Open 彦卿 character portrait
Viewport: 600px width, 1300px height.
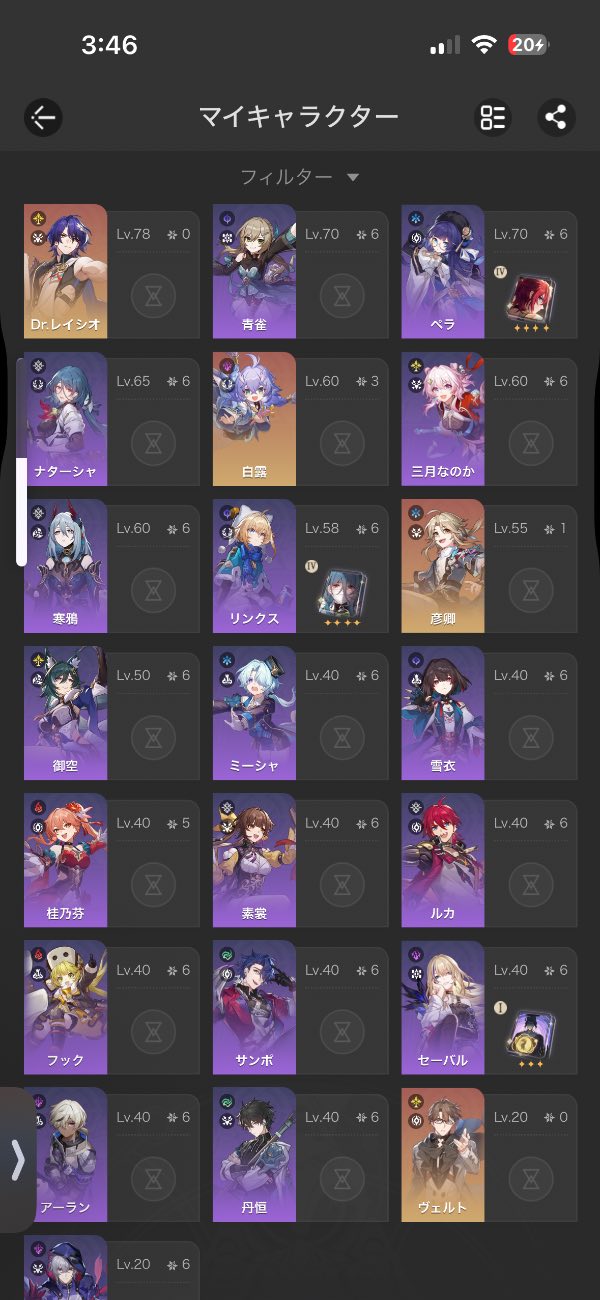[x=443, y=566]
